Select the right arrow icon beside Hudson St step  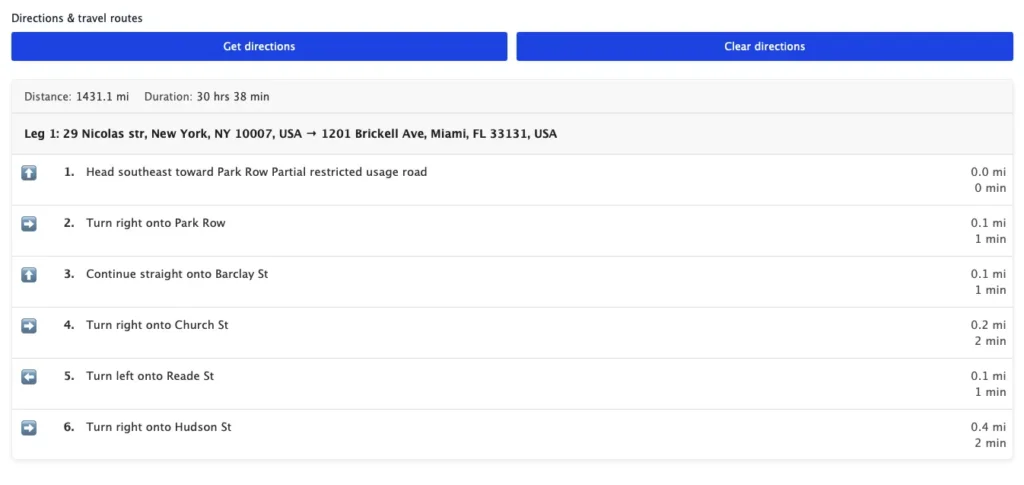tap(29, 428)
